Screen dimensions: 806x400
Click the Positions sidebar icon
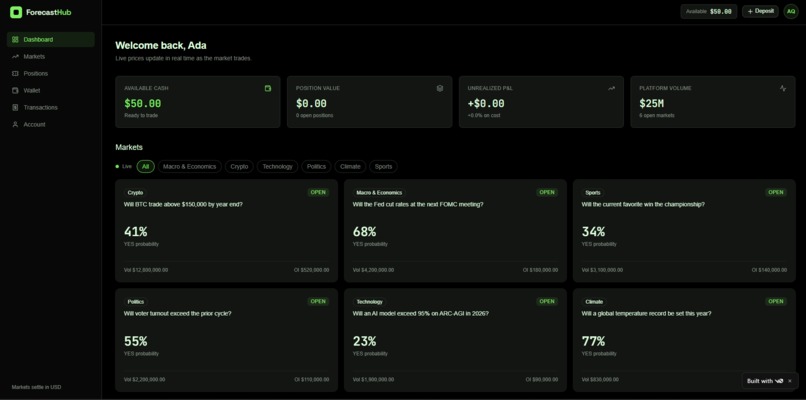pyautogui.click(x=15, y=74)
